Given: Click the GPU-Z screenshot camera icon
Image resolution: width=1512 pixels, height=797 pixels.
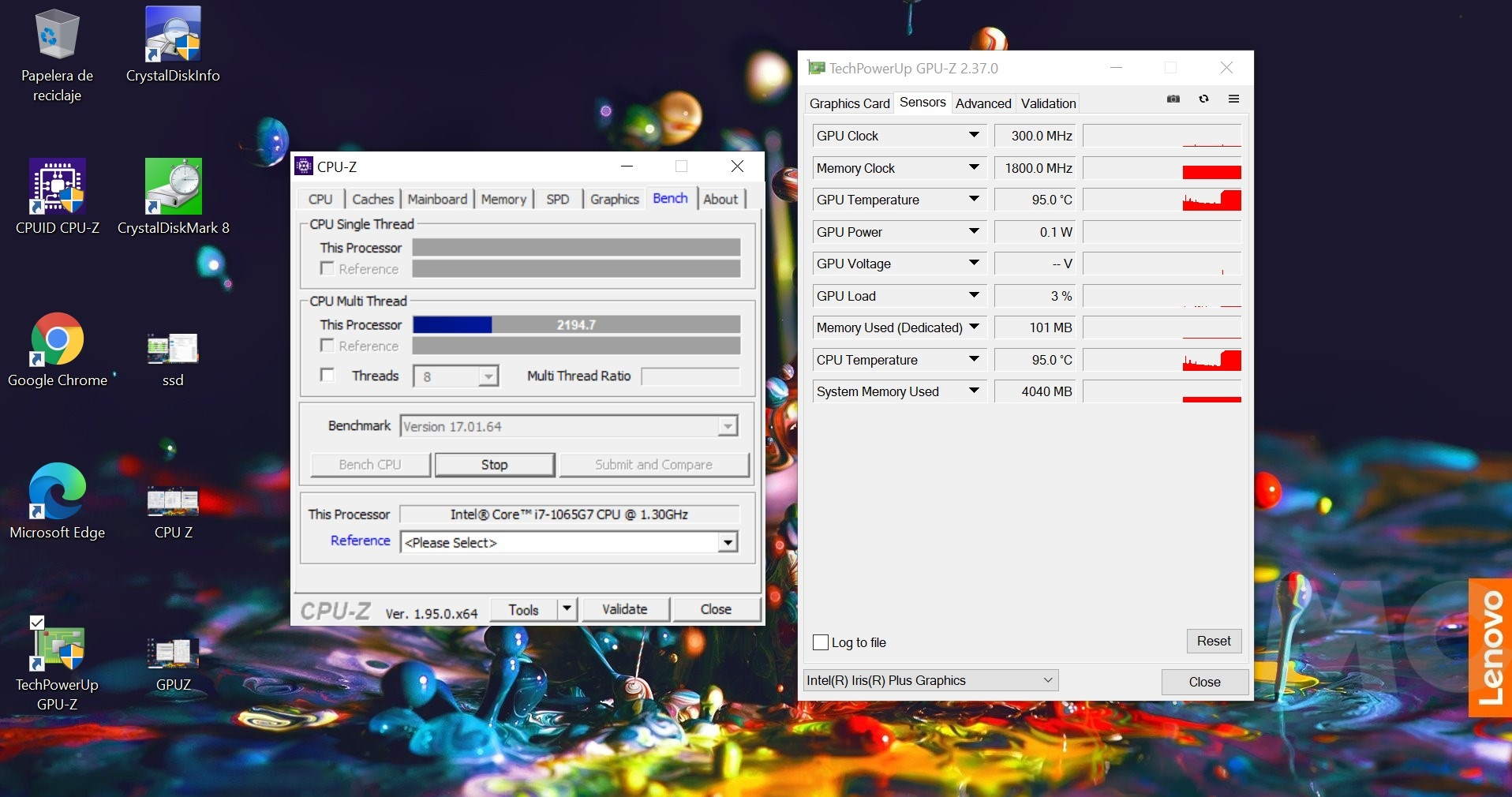Looking at the screenshot, I should pos(1173,99).
